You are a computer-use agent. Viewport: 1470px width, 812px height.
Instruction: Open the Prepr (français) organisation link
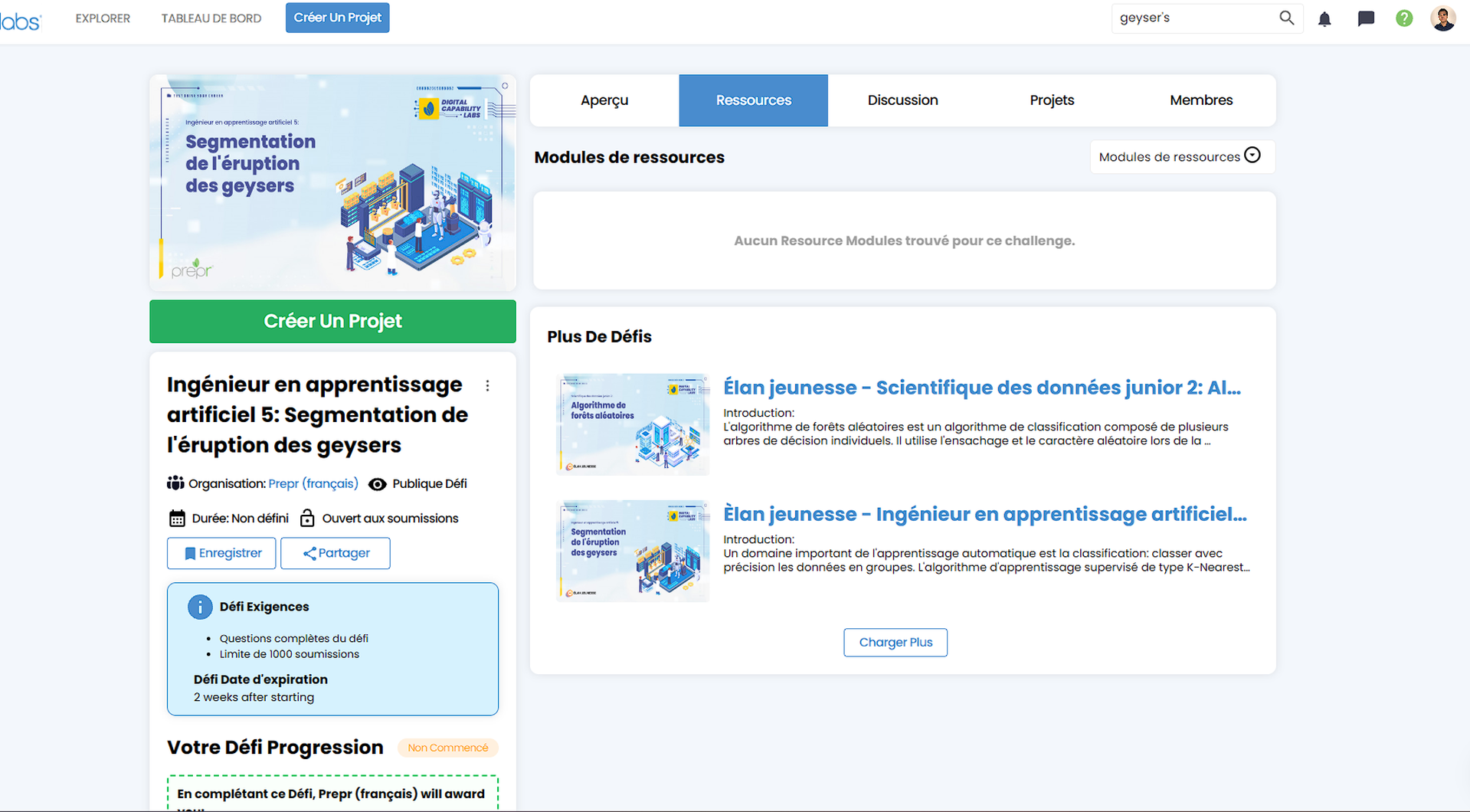pyautogui.click(x=313, y=483)
